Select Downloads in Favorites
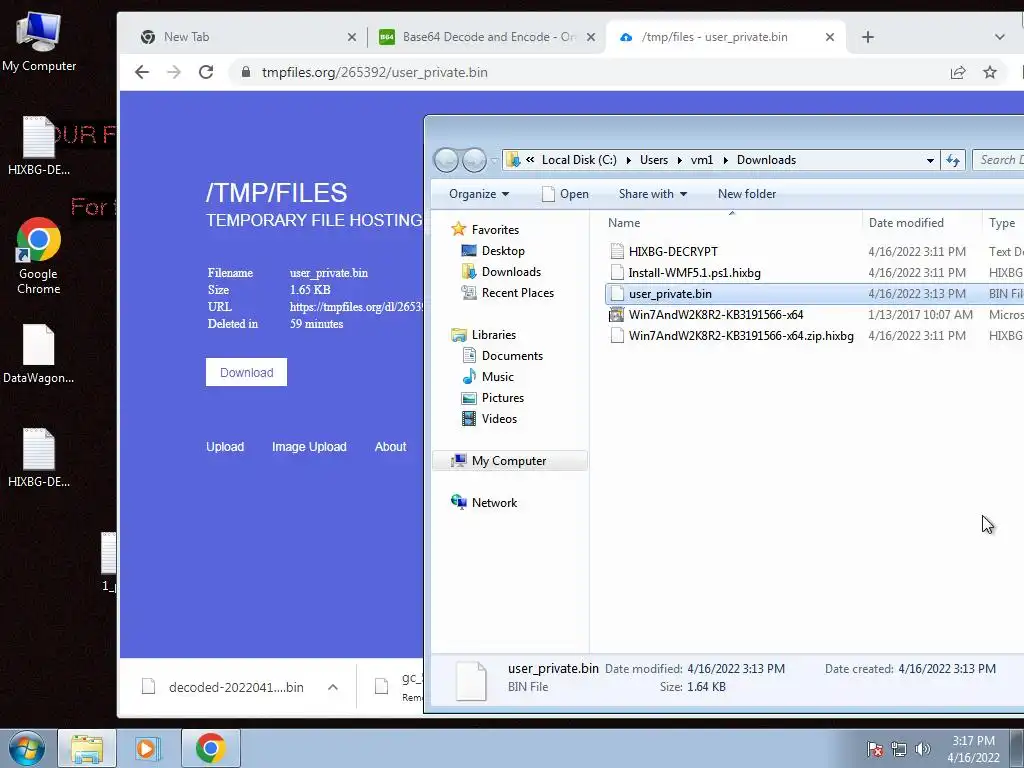This screenshot has height=768, width=1024. click(511, 272)
